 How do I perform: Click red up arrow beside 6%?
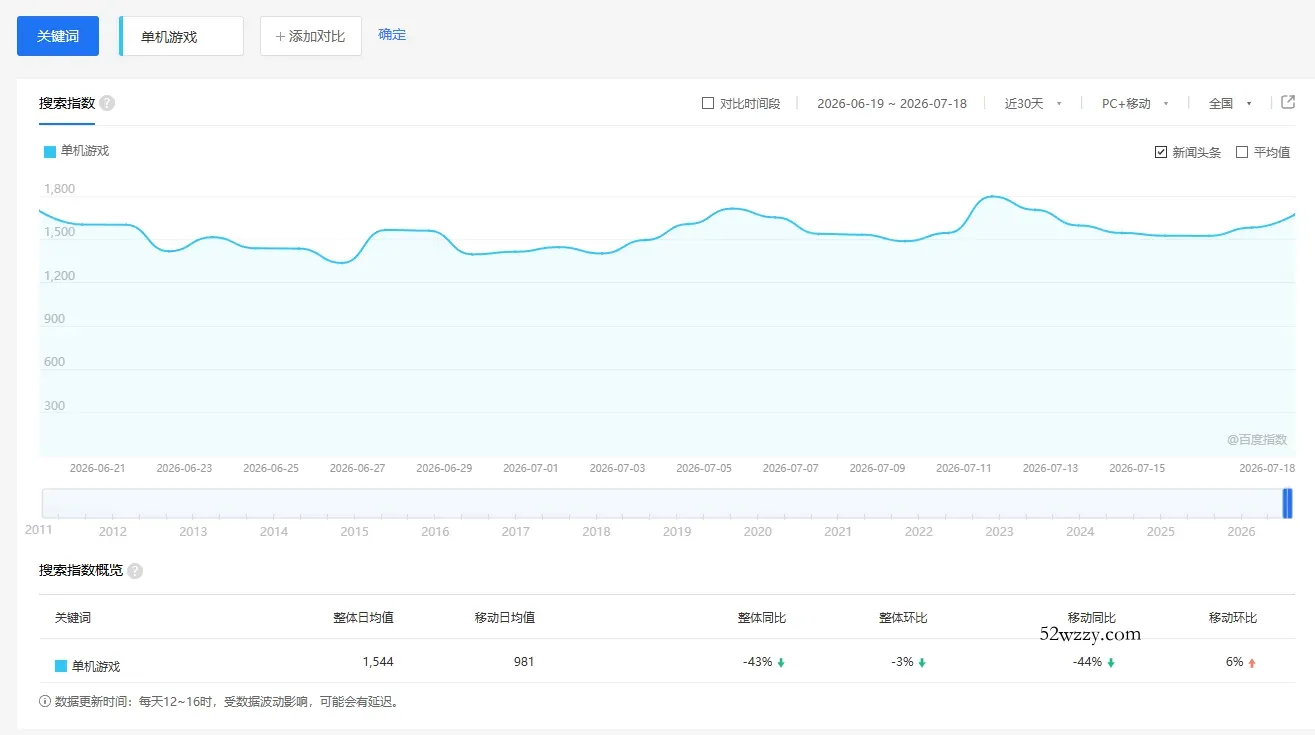click(x=1252, y=662)
